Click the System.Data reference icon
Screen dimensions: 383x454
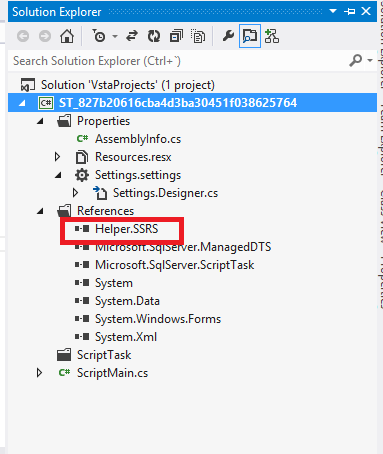tap(82, 300)
